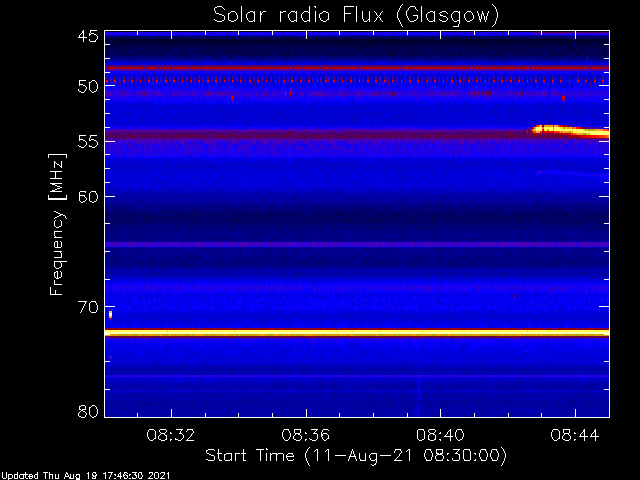This screenshot has width=640, height=480.
Task: Click the y-axis label "Frequency [MHz]"
Action: (58, 224)
